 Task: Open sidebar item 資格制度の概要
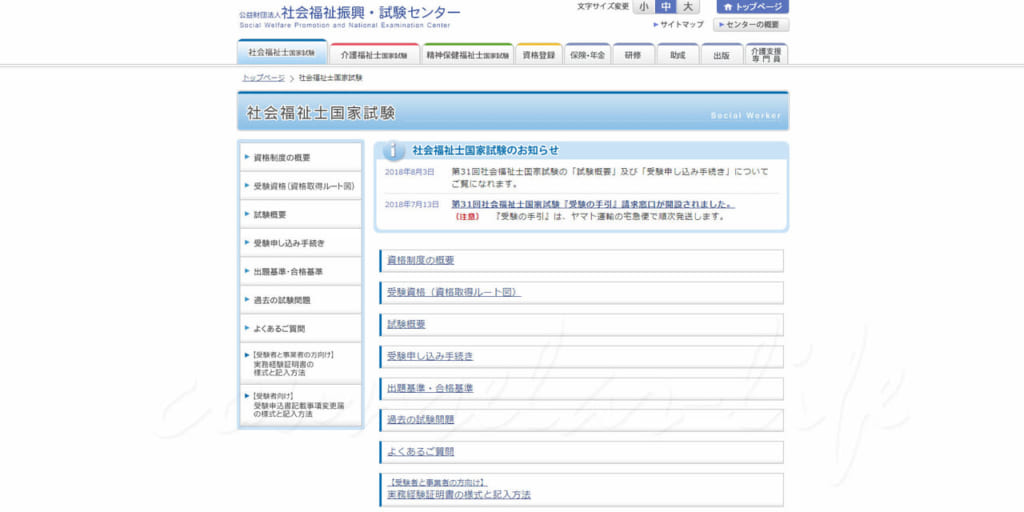click(x=300, y=157)
